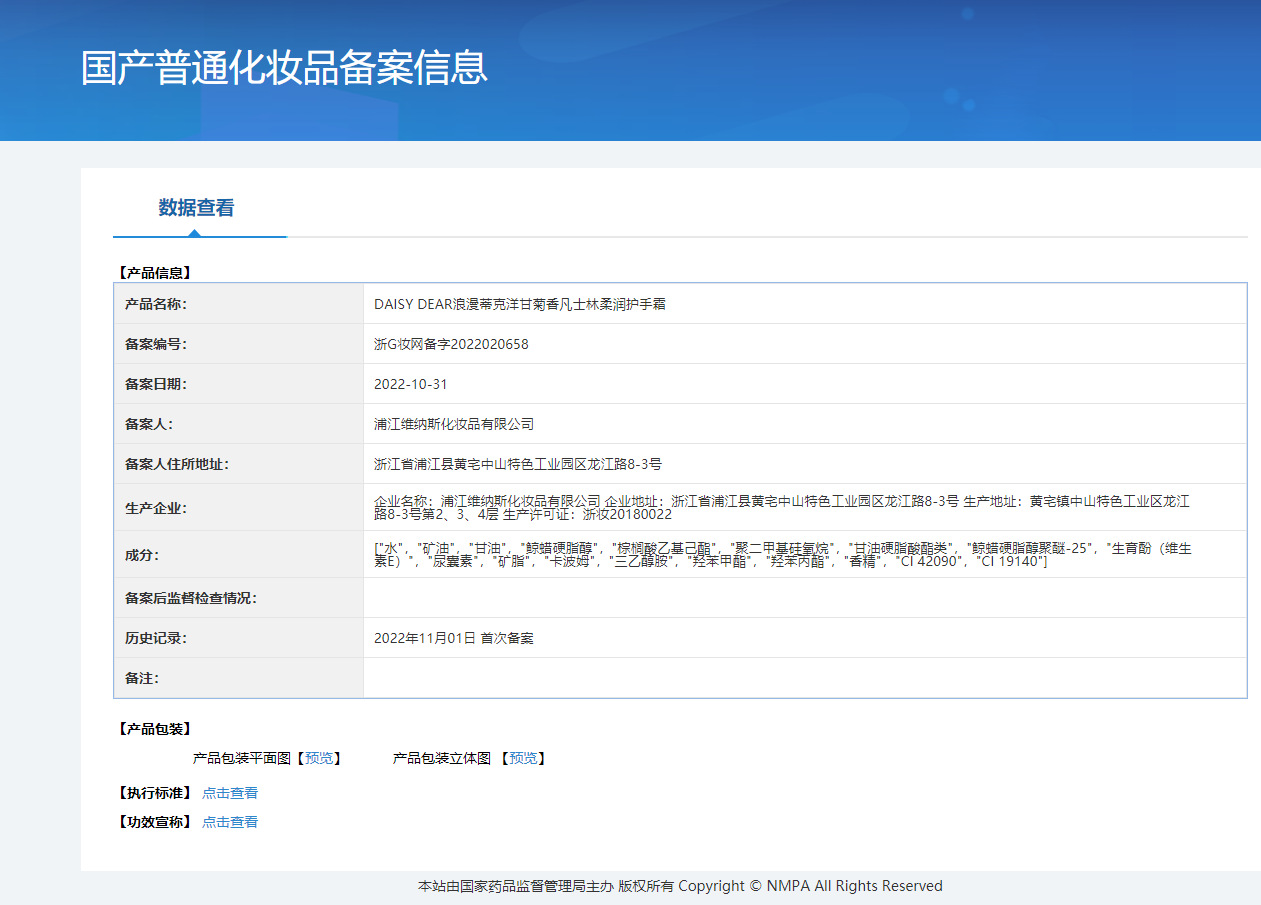Screen dimensions: 1261x905
Task: Click the 备案人 row label
Action: point(148,424)
